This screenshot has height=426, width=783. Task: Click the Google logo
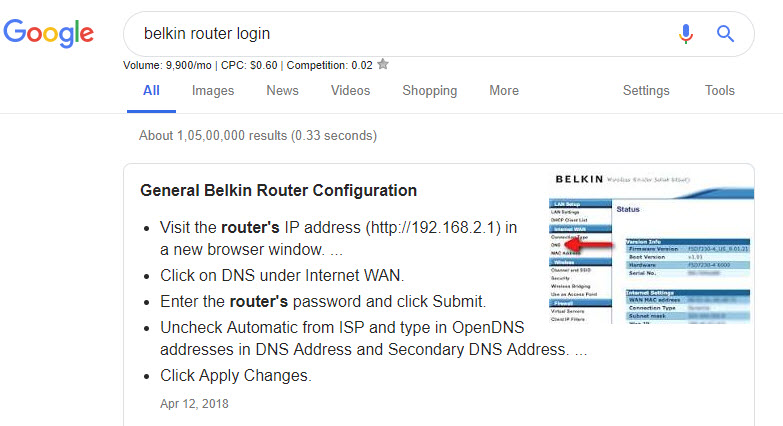[48, 33]
